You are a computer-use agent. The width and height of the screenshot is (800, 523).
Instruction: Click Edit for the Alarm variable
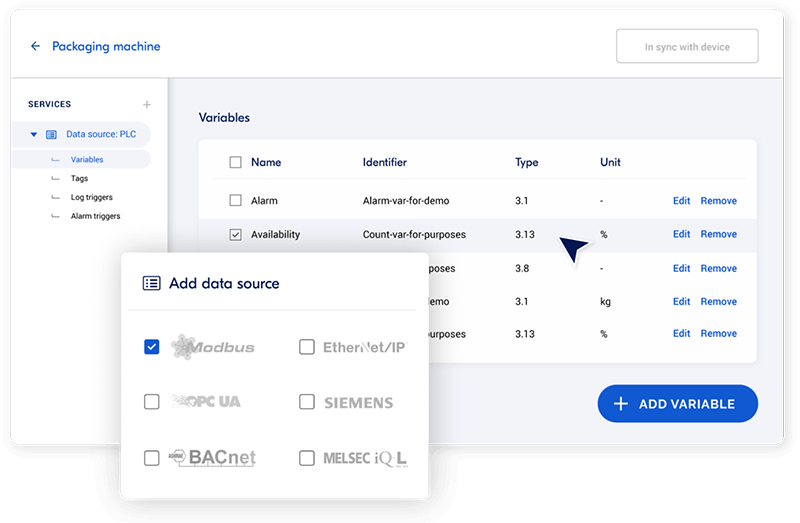pyautogui.click(x=681, y=201)
